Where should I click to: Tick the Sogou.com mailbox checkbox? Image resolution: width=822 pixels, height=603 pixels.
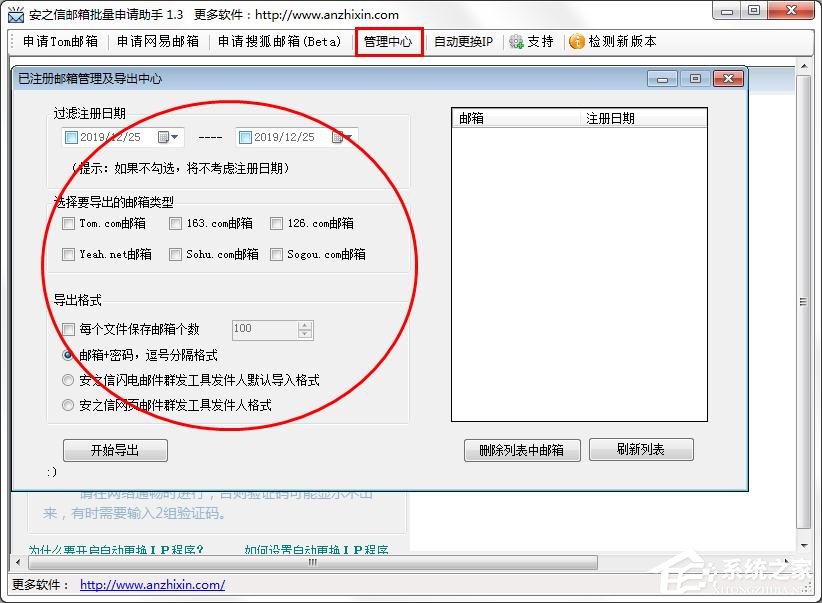click(277, 255)
